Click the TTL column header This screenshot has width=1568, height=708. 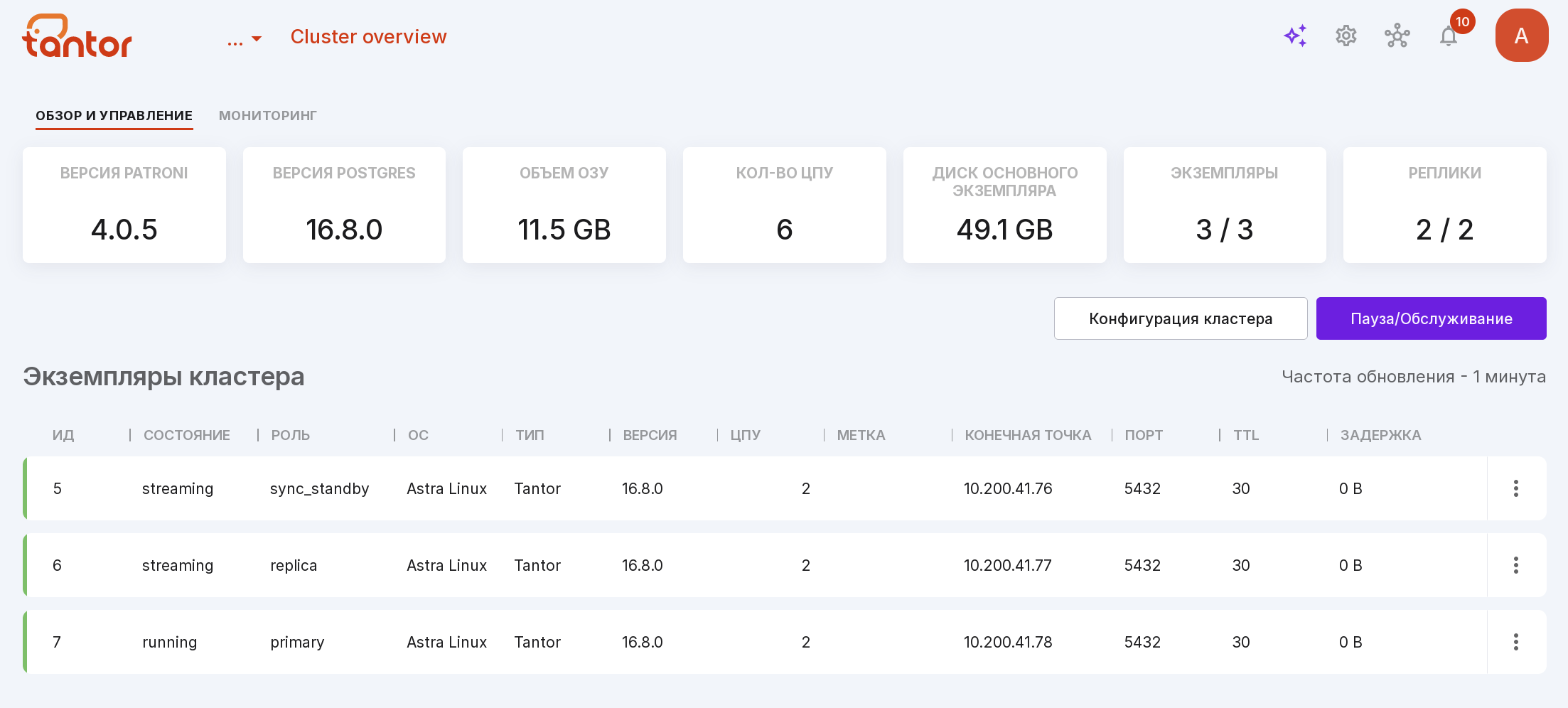[1246, 435]
